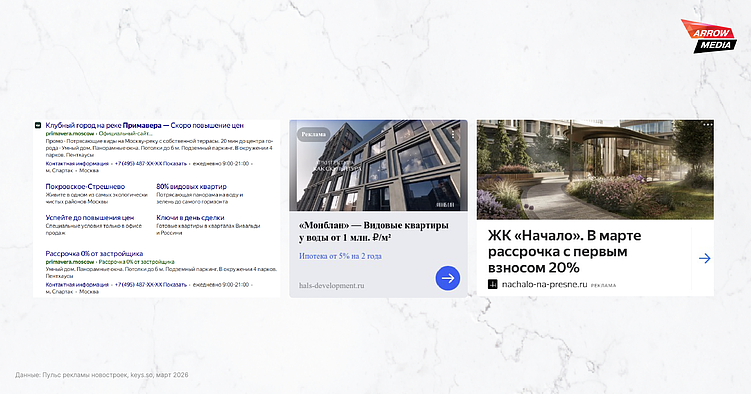Screen dimensions: 751x394
Task: Click Ипотека от 5% на 2 года link
Action: pos(341,256)
